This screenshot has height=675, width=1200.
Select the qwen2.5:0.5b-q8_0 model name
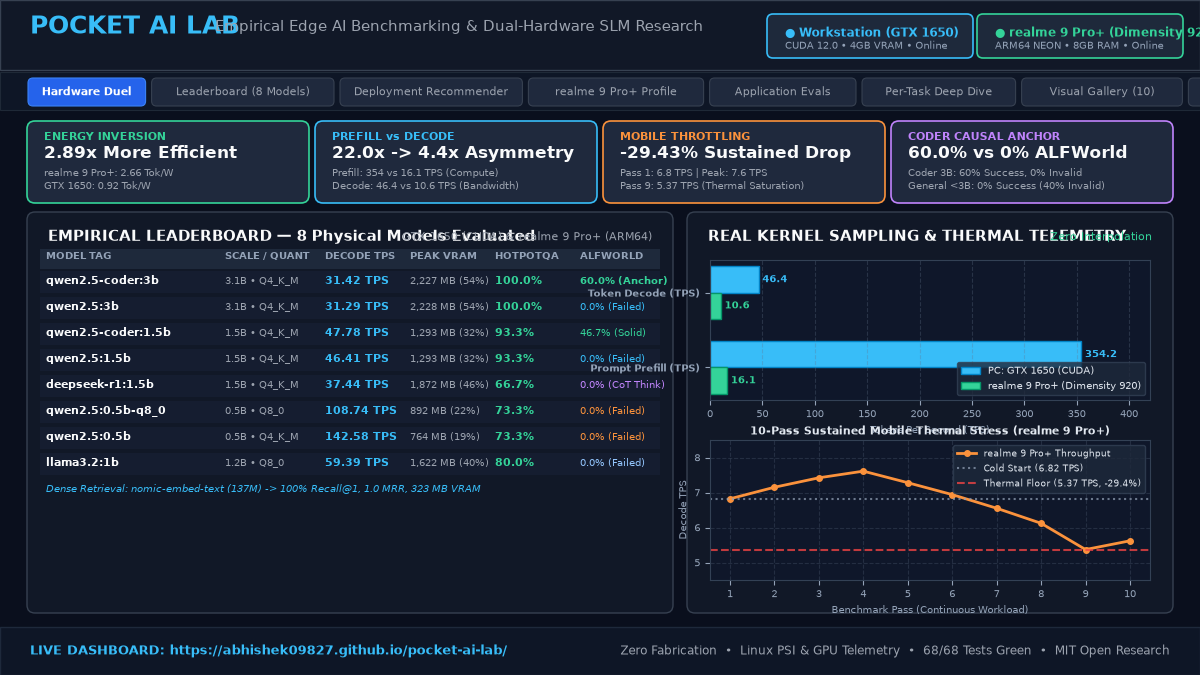106,411
